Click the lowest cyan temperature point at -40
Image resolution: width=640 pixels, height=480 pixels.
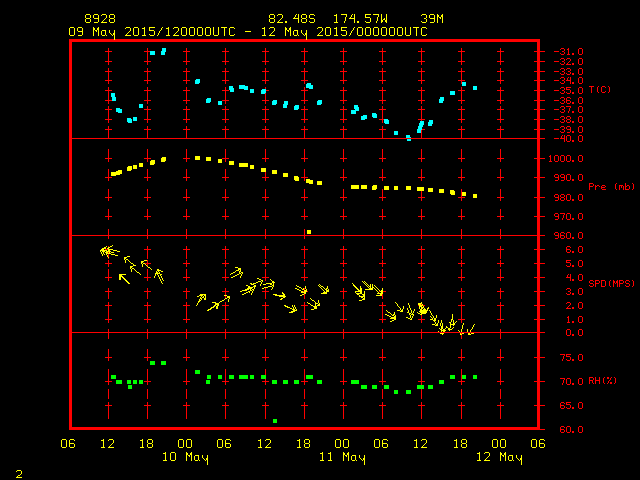point(409,138)
